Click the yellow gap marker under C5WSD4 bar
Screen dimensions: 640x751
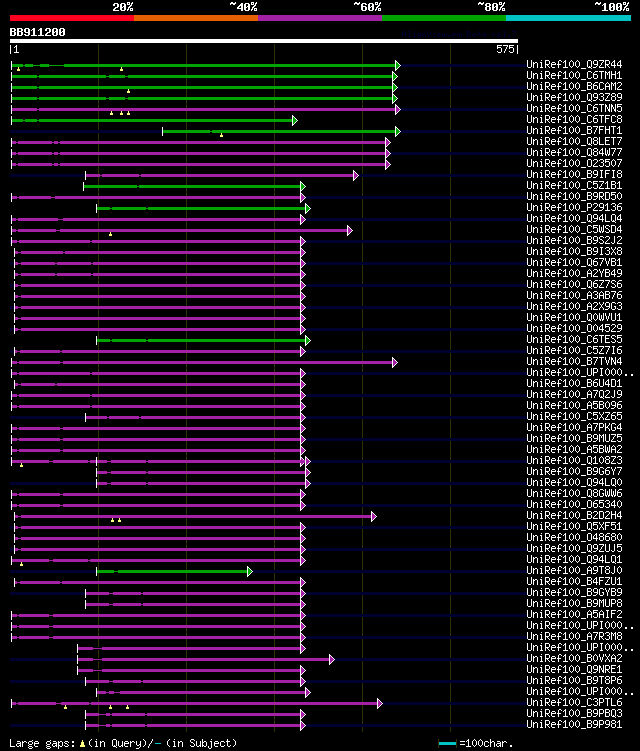tap(111, 234)
